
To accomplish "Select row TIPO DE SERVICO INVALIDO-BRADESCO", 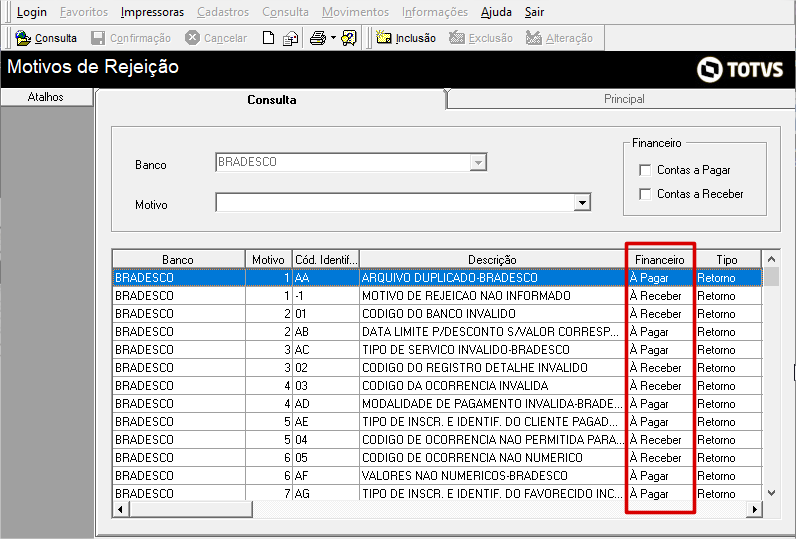I will pos(437,350).
